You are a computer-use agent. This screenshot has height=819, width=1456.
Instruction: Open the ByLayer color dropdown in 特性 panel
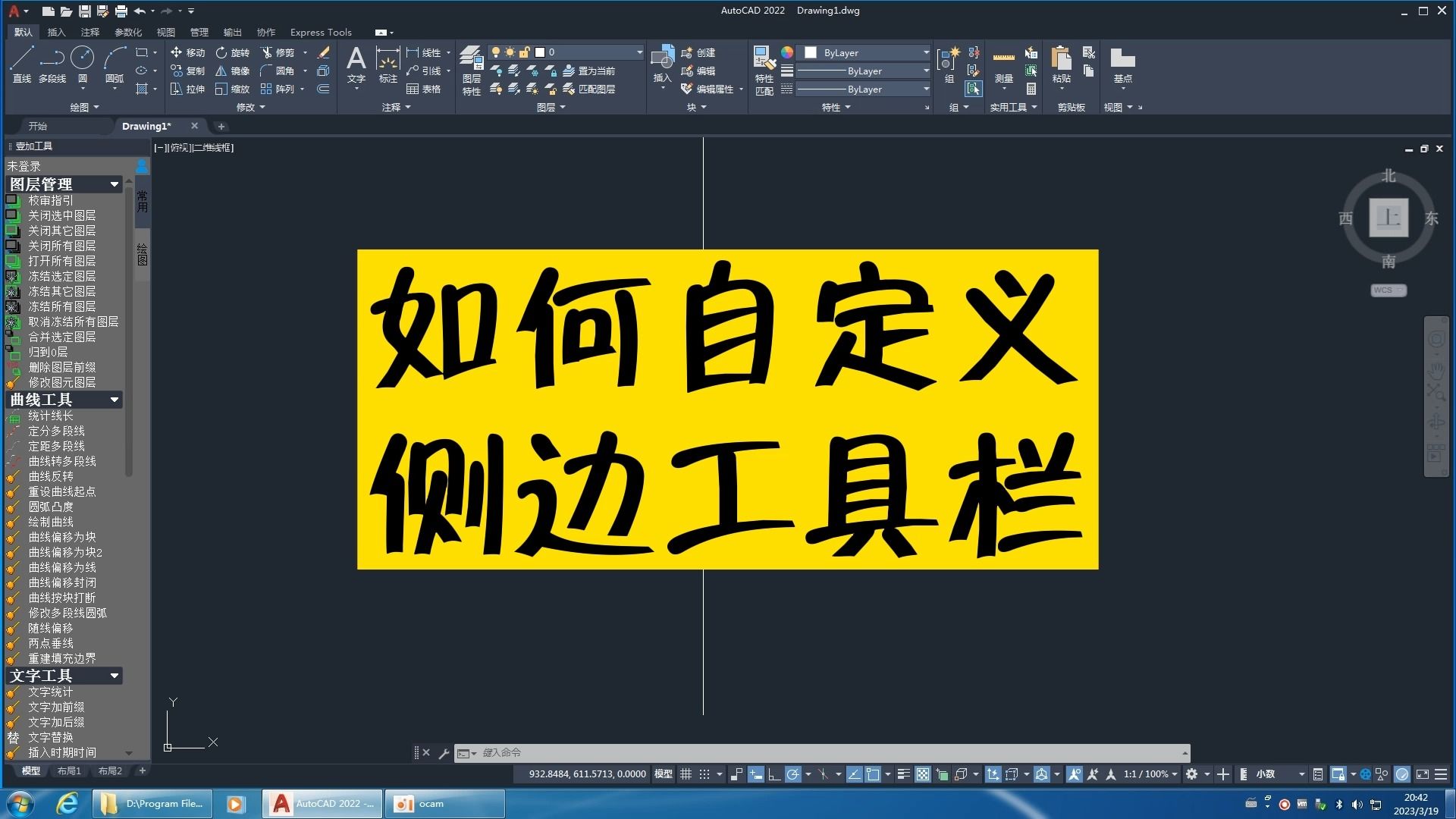926,52
